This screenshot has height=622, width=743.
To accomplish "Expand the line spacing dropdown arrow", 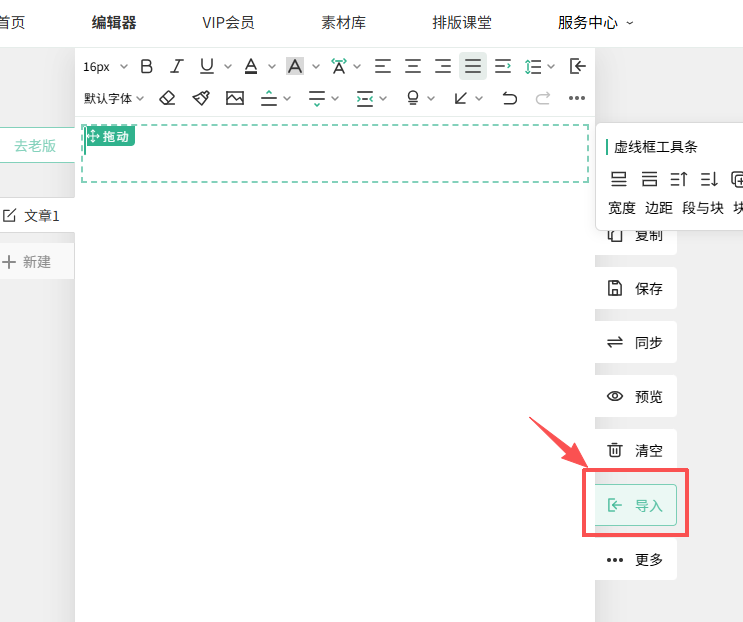I will (551, 67).
